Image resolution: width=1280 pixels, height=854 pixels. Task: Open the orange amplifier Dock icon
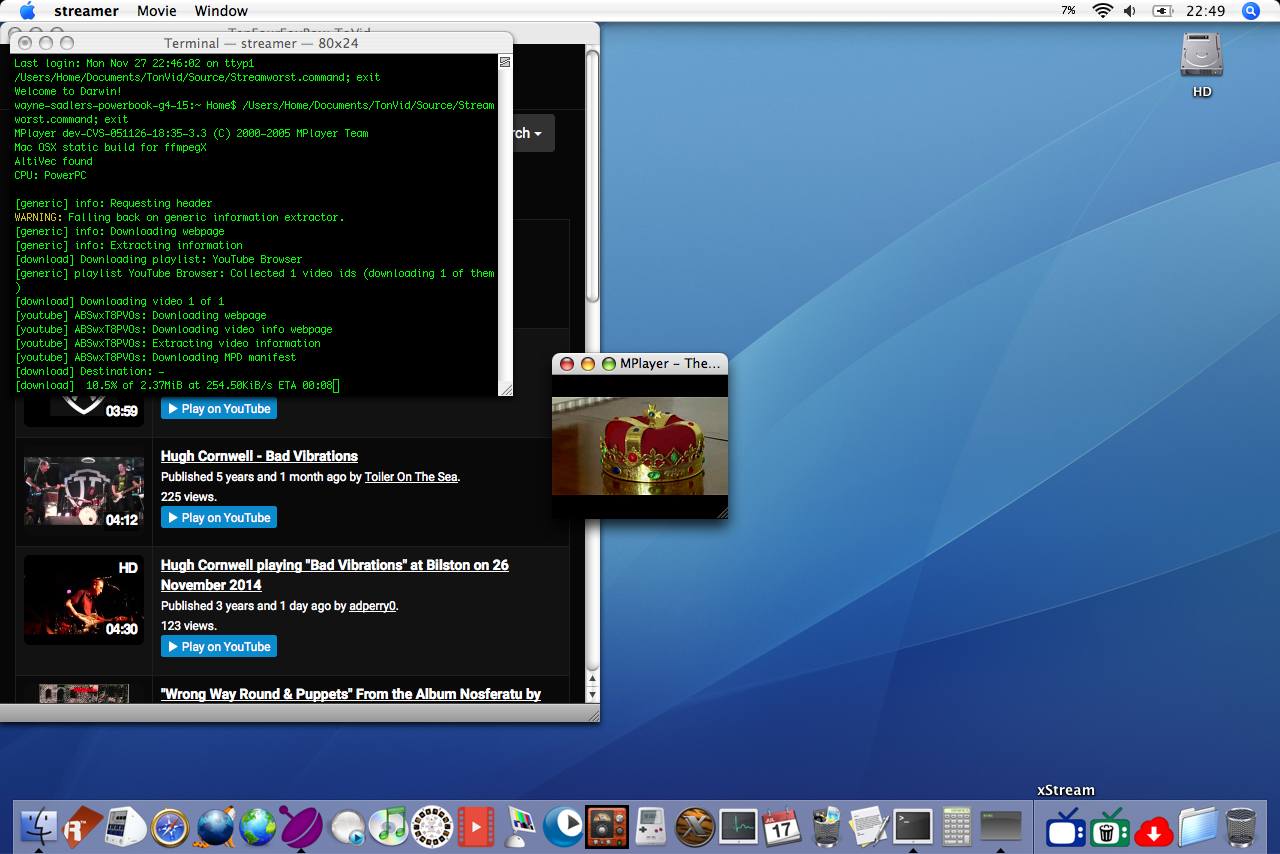[x=607, y=826]
